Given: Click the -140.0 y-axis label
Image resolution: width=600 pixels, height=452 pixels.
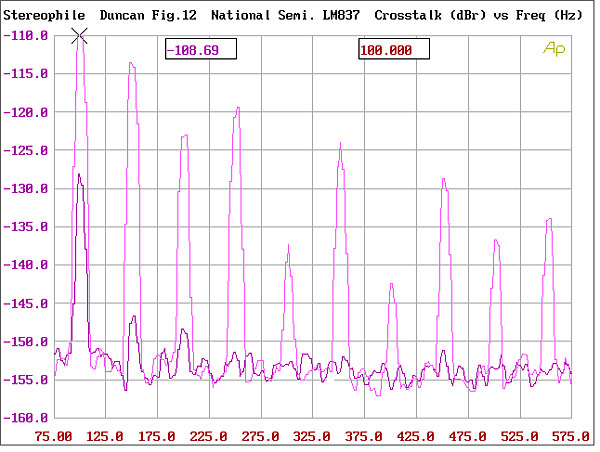Looking at the screenshot, I should click(x=26, y=265).
